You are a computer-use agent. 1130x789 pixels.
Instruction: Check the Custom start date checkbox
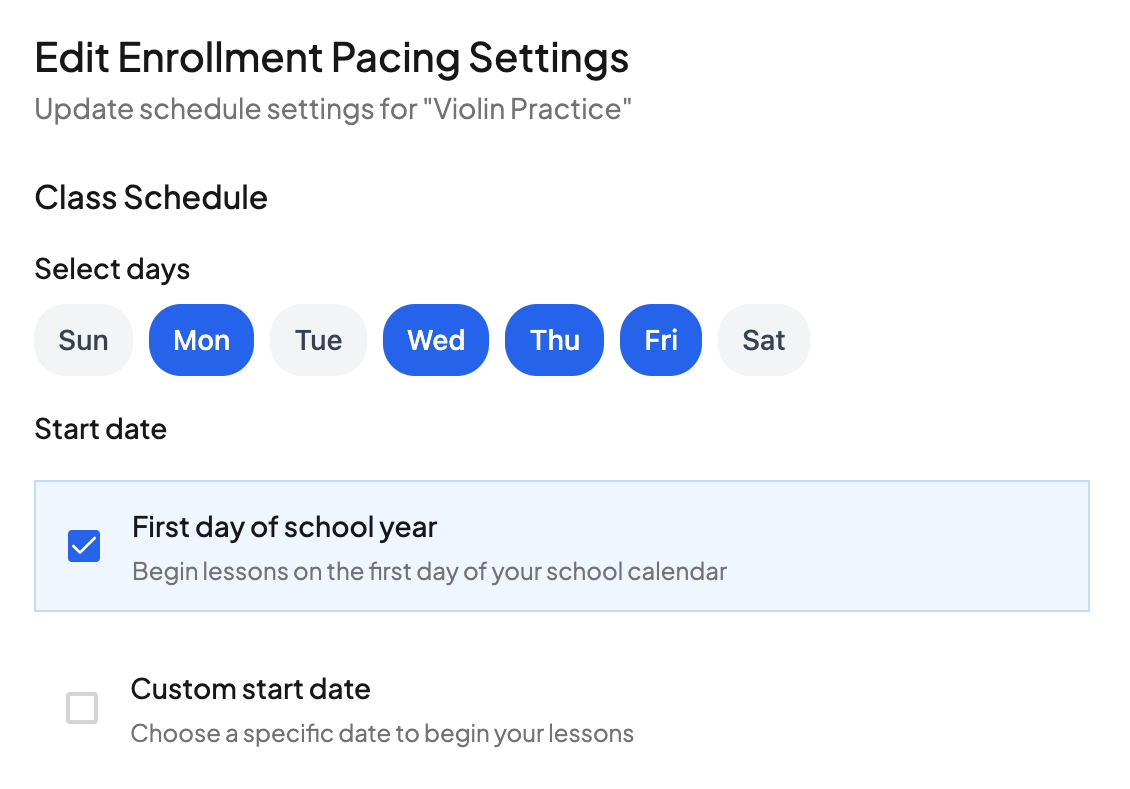click(82, 708)
